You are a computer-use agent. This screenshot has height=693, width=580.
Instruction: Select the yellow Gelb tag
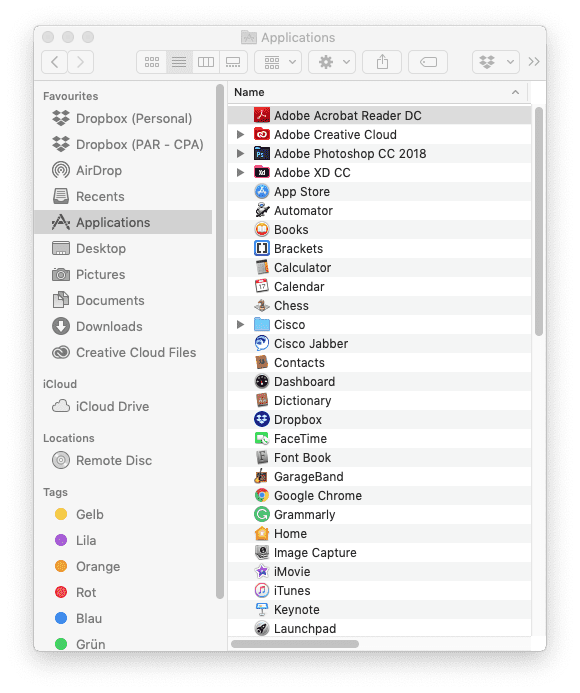coord(123,514)
